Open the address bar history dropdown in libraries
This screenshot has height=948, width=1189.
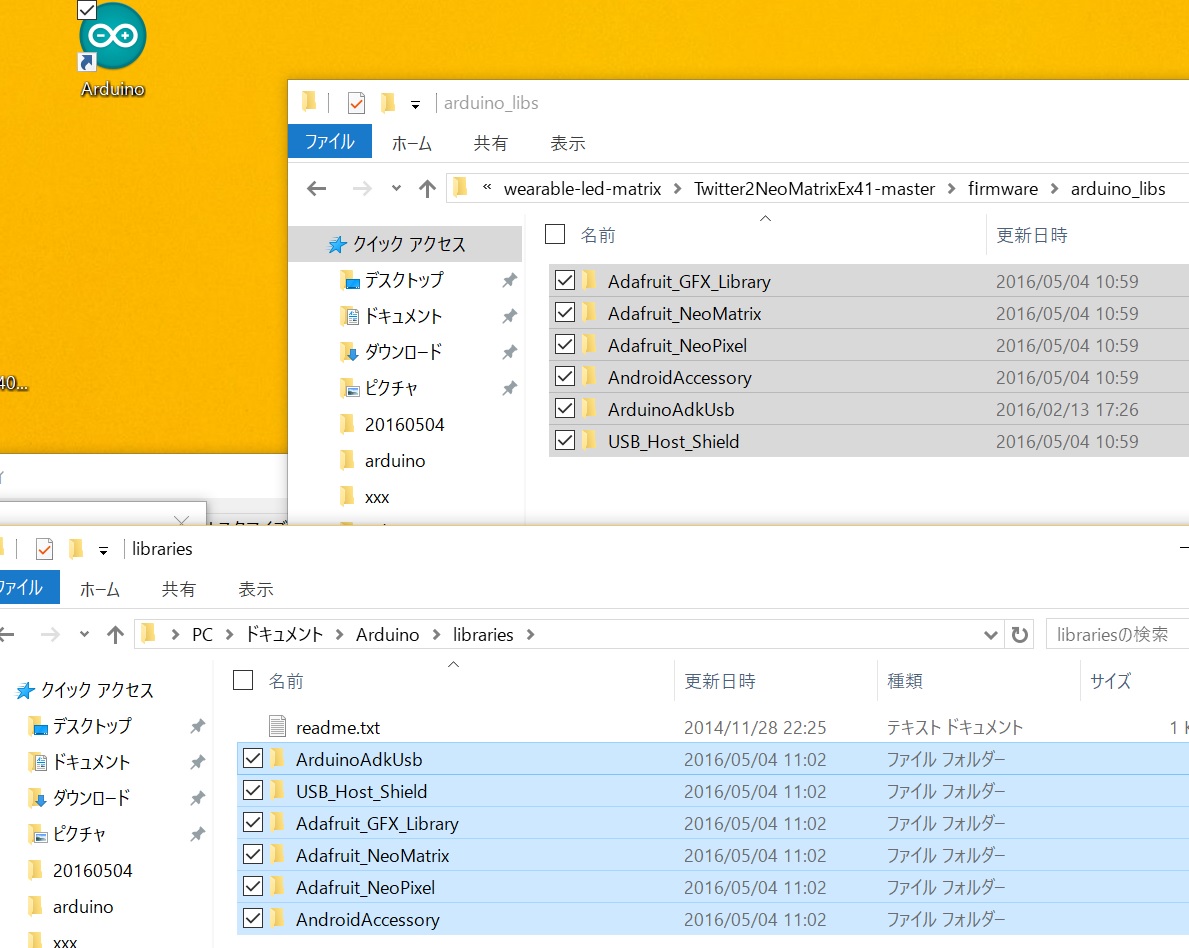[991, 635]
